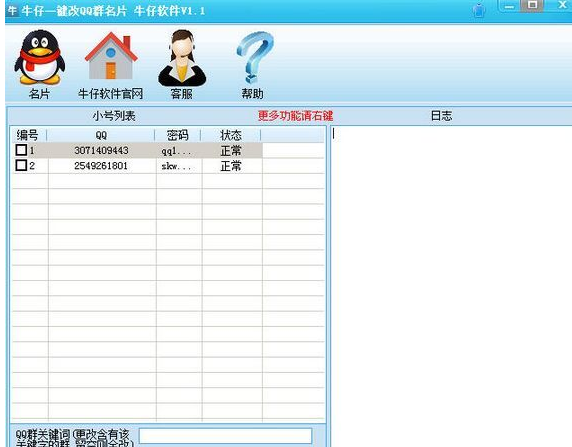Select QQ number 3071409443

(101, 150)
